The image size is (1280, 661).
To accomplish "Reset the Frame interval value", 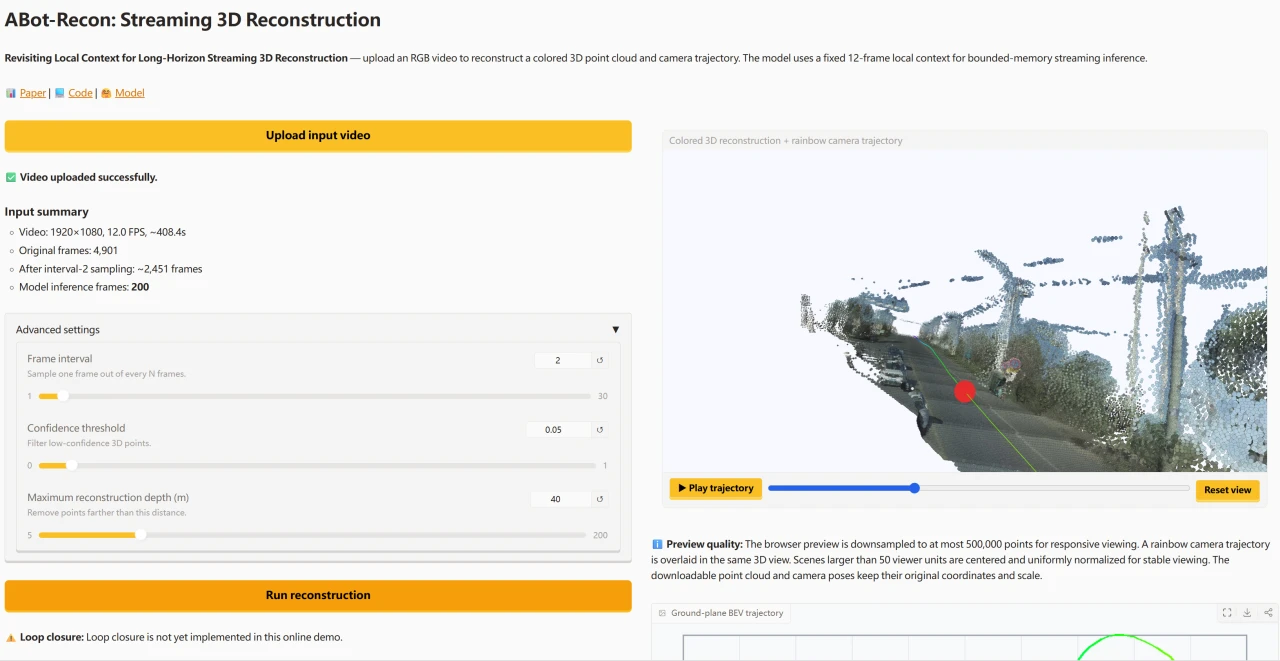I will 600,360.
